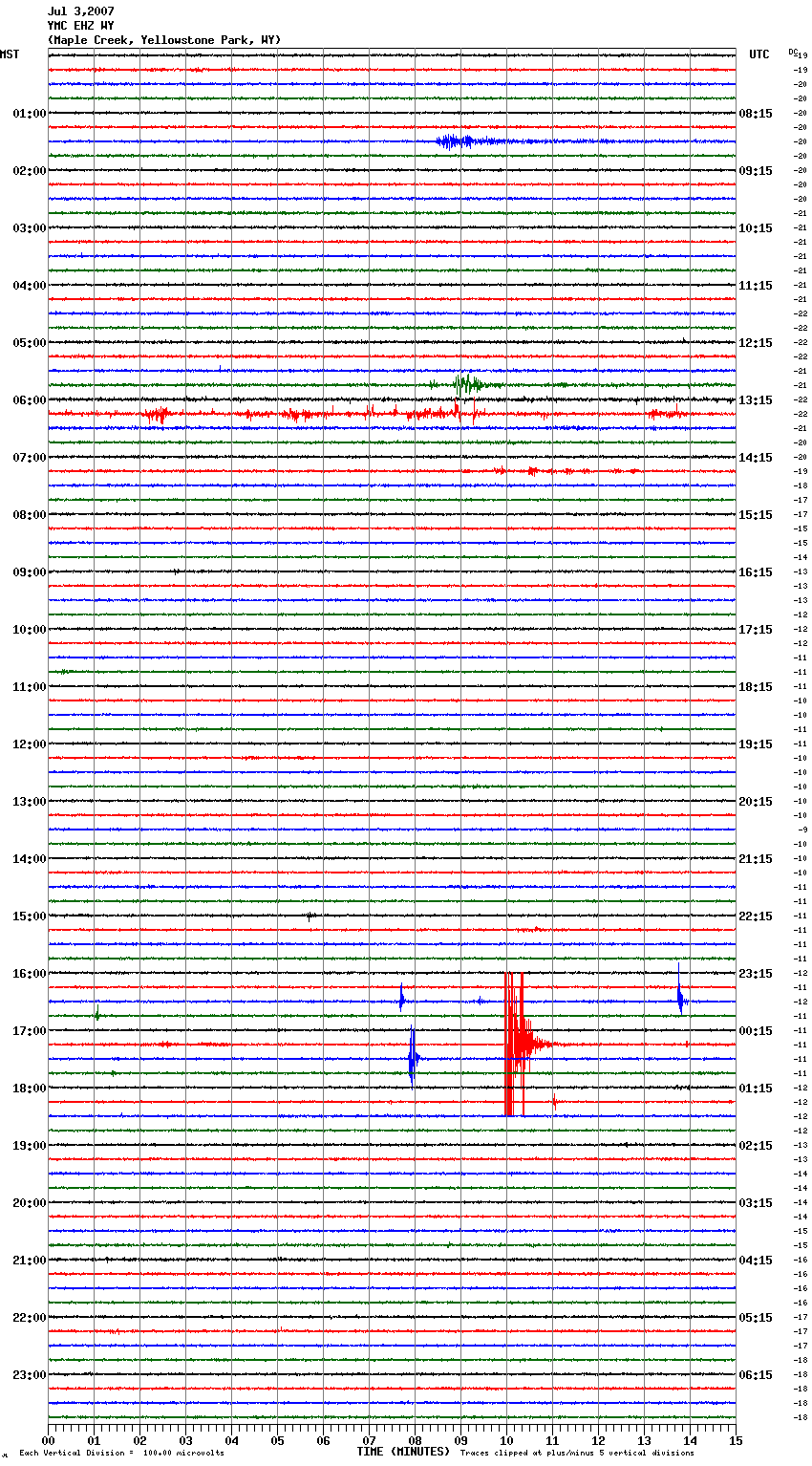Image resolution: width=812 pixels, height=1466 pixels.
Task: Click the MST timezone header
Action: [x=10, y=54]
